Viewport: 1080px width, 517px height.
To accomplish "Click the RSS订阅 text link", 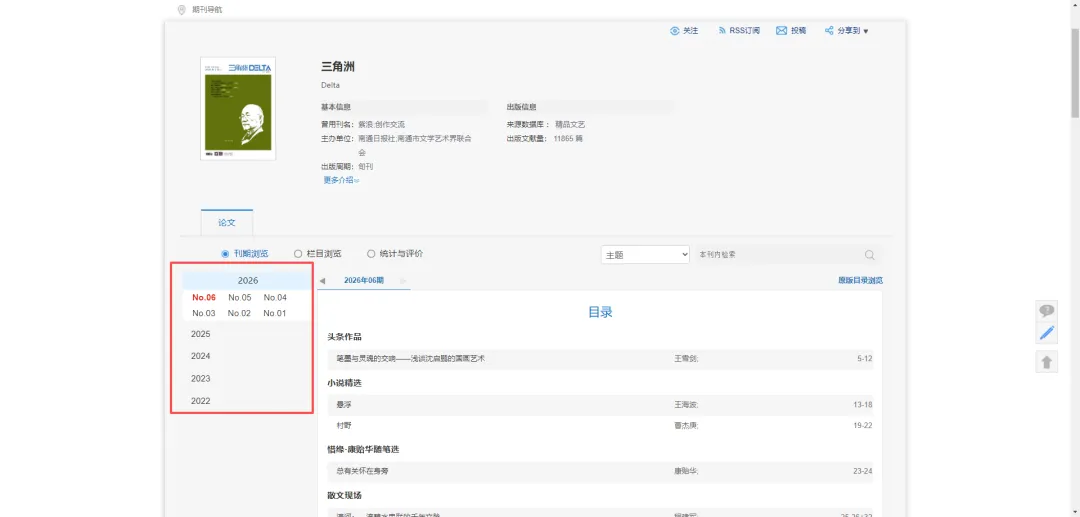I will pyautogui.click(x=745, y=31).
